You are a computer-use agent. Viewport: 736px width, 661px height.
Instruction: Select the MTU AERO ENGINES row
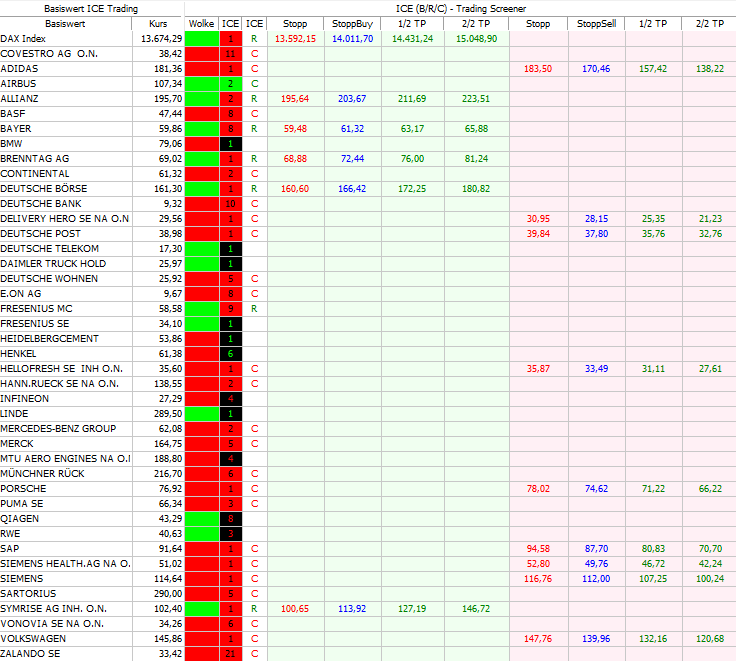click(65, 459)
